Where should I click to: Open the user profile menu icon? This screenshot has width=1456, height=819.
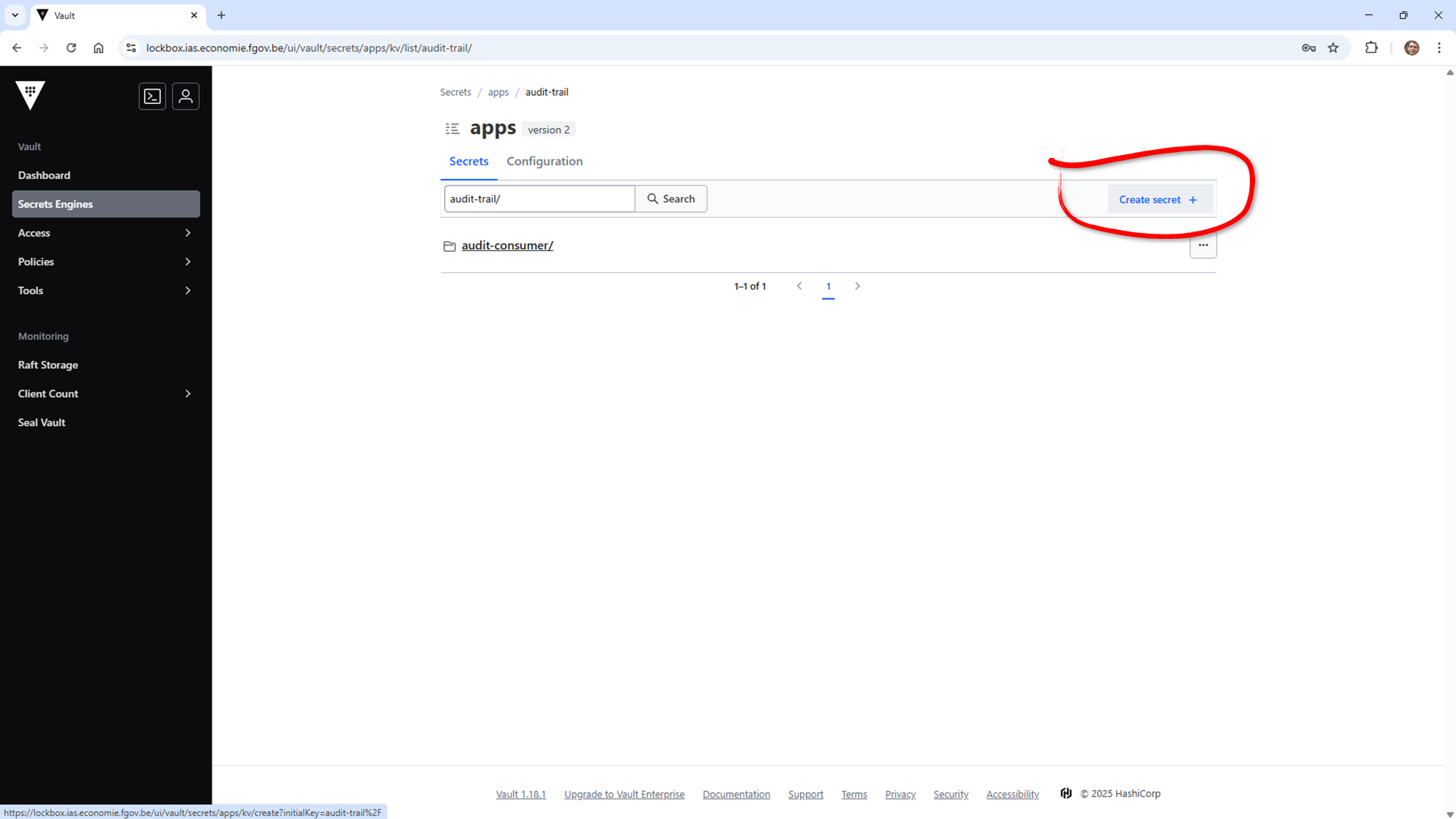(186, 96)
